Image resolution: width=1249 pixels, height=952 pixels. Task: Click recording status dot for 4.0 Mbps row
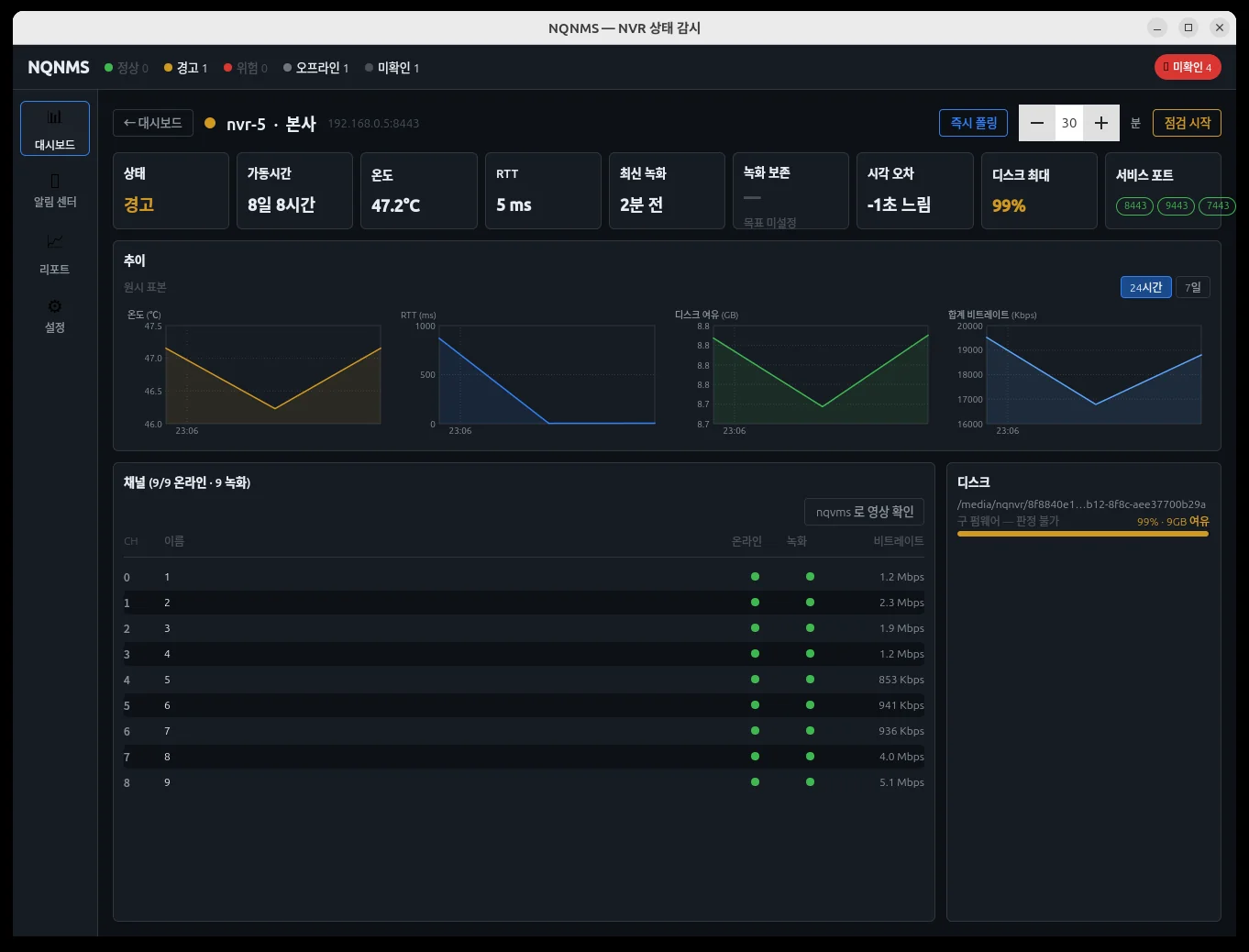[x=810, y=757]
